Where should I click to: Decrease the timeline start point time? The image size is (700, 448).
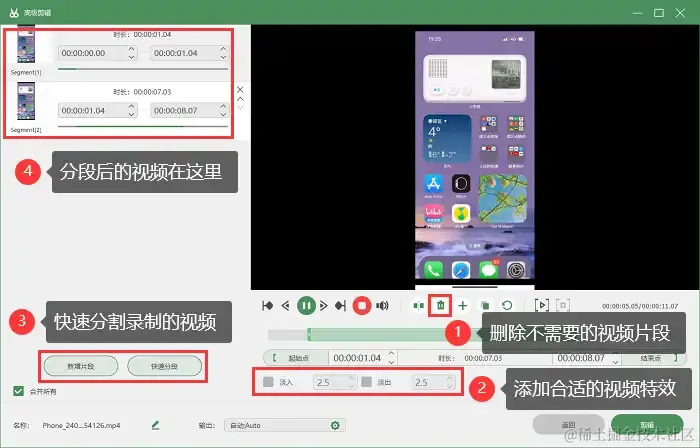(392, 362)
